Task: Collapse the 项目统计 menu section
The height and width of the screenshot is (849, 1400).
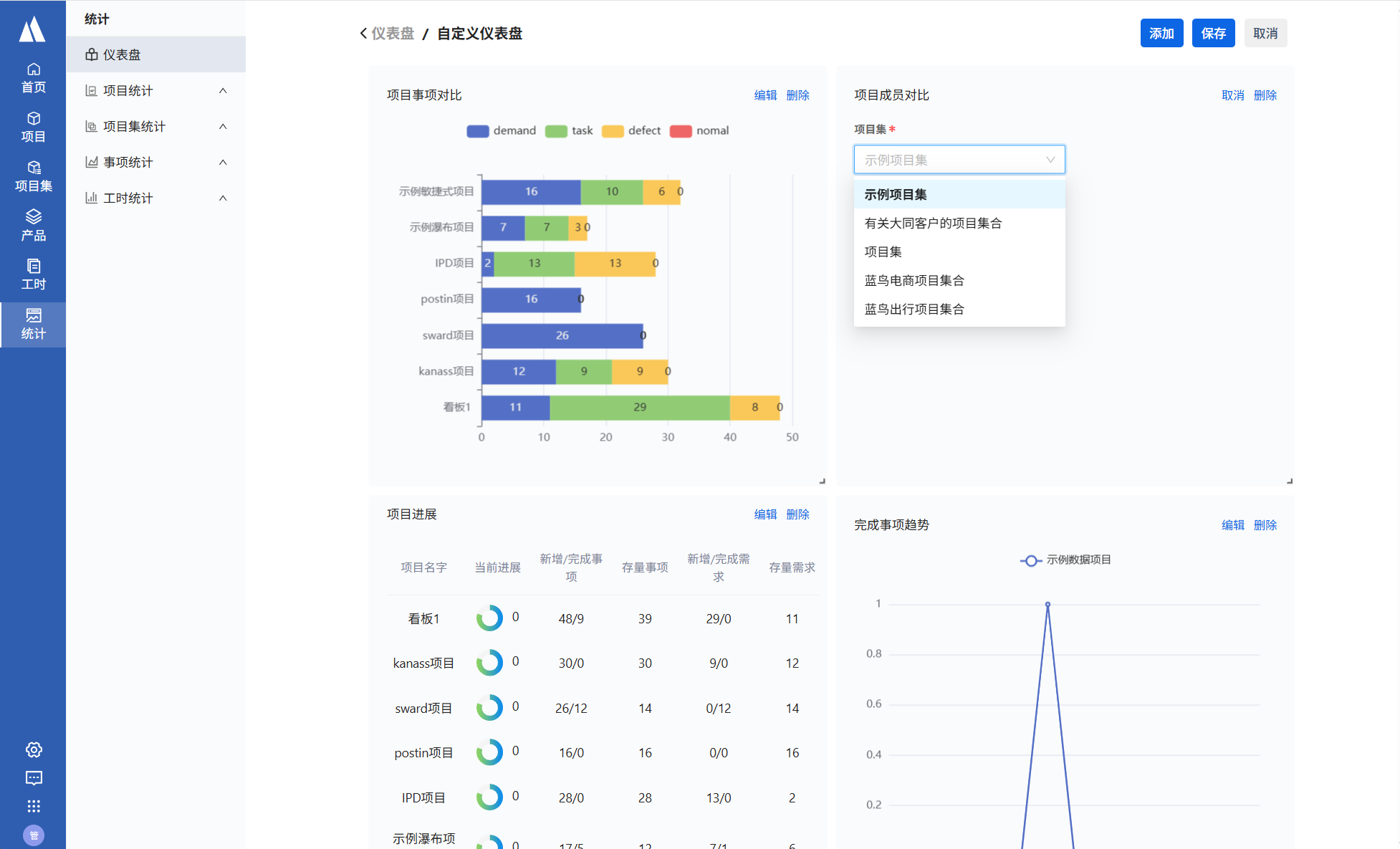Action: click(x=223, y=90)
